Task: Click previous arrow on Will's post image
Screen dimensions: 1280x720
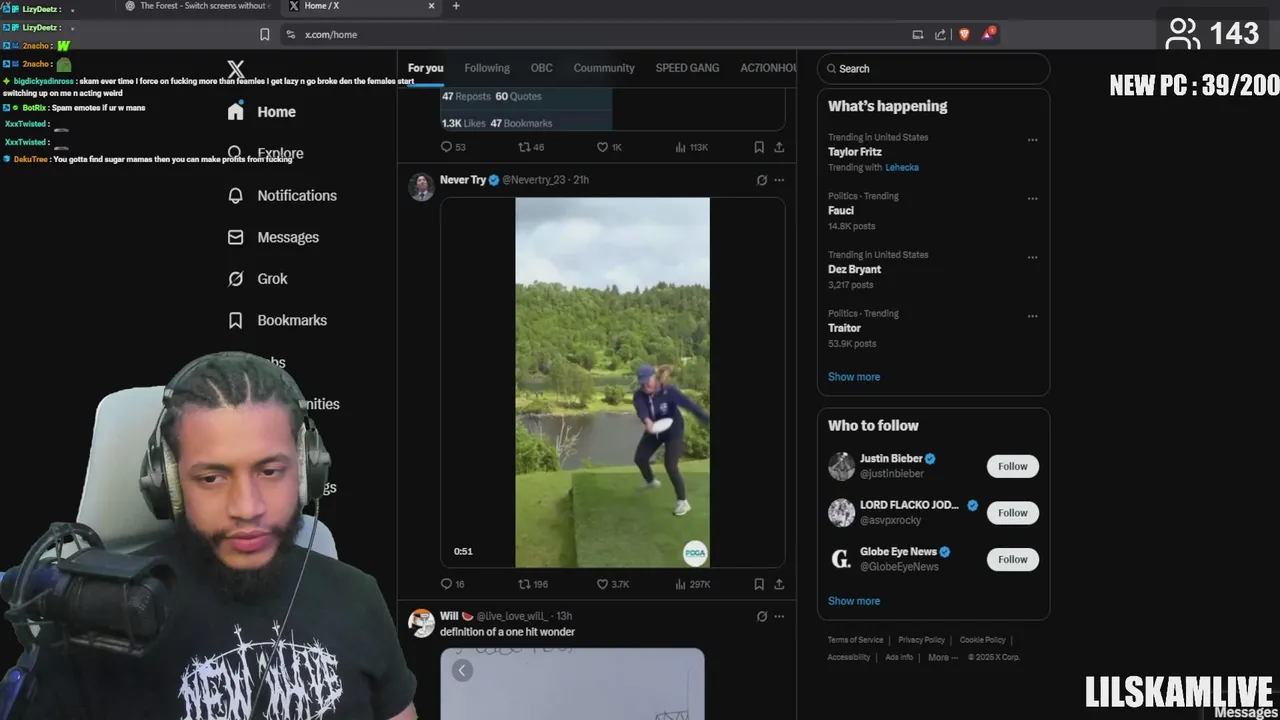Action: [x=462, y=671]
